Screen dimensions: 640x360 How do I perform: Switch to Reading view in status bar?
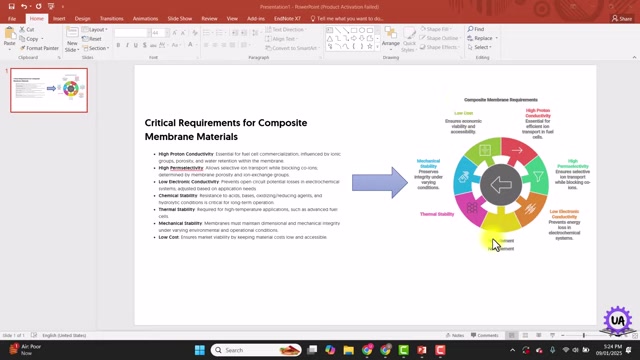(539, 335)
